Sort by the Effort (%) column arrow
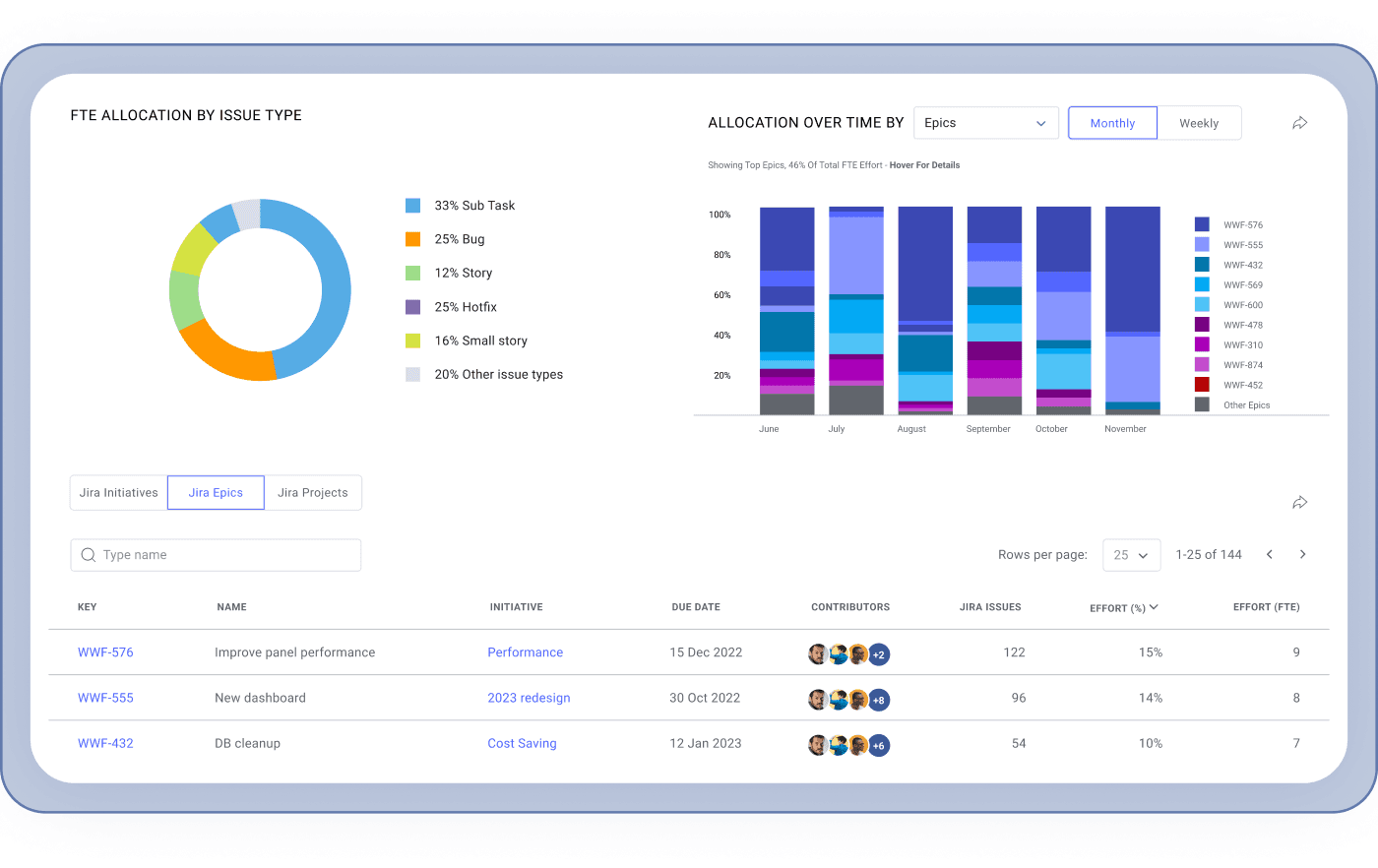1378x868 pixels. pos(1154,607)
